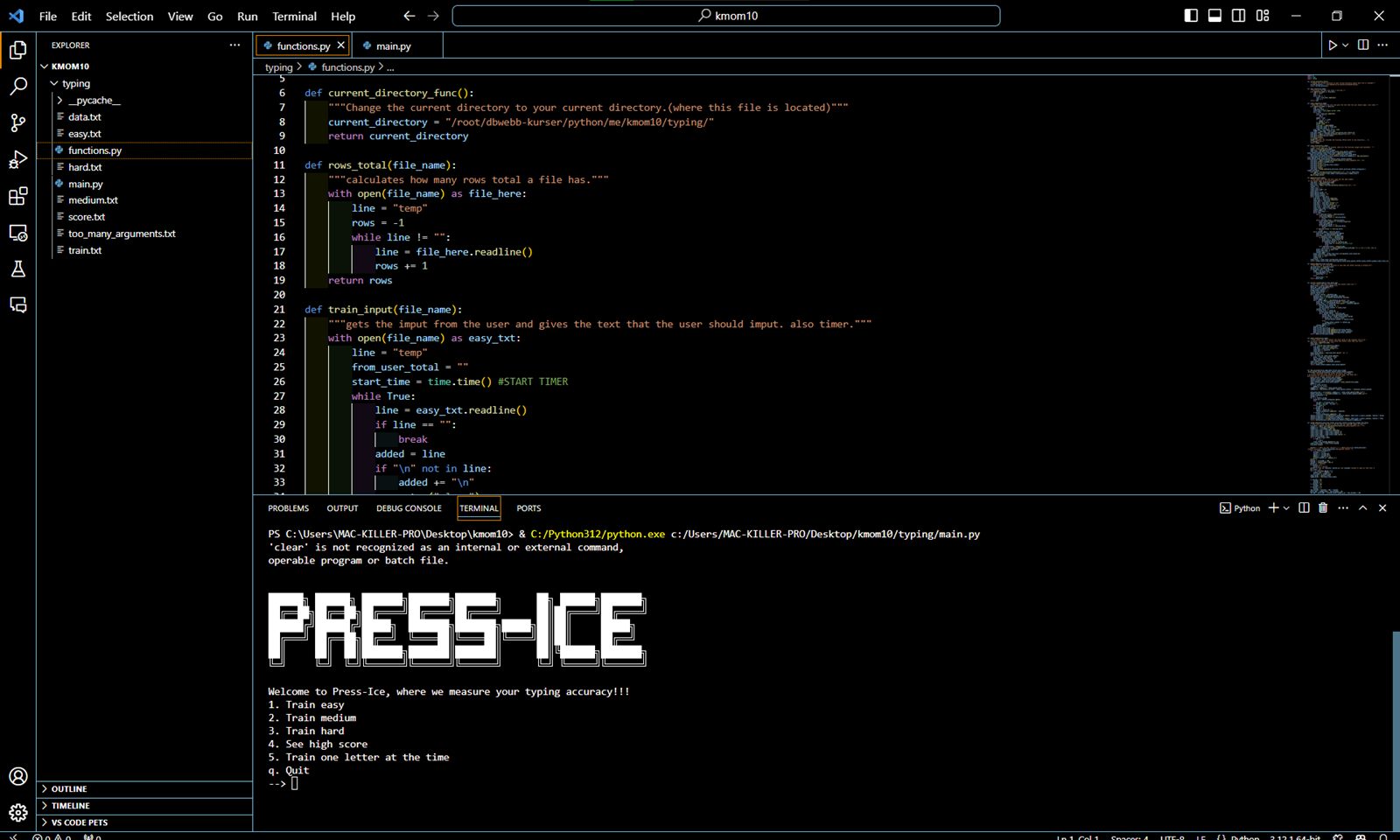Open the Manage gear menu
Image resolution: width=1400 pixels, height=840 pixels.
point(18,813)
